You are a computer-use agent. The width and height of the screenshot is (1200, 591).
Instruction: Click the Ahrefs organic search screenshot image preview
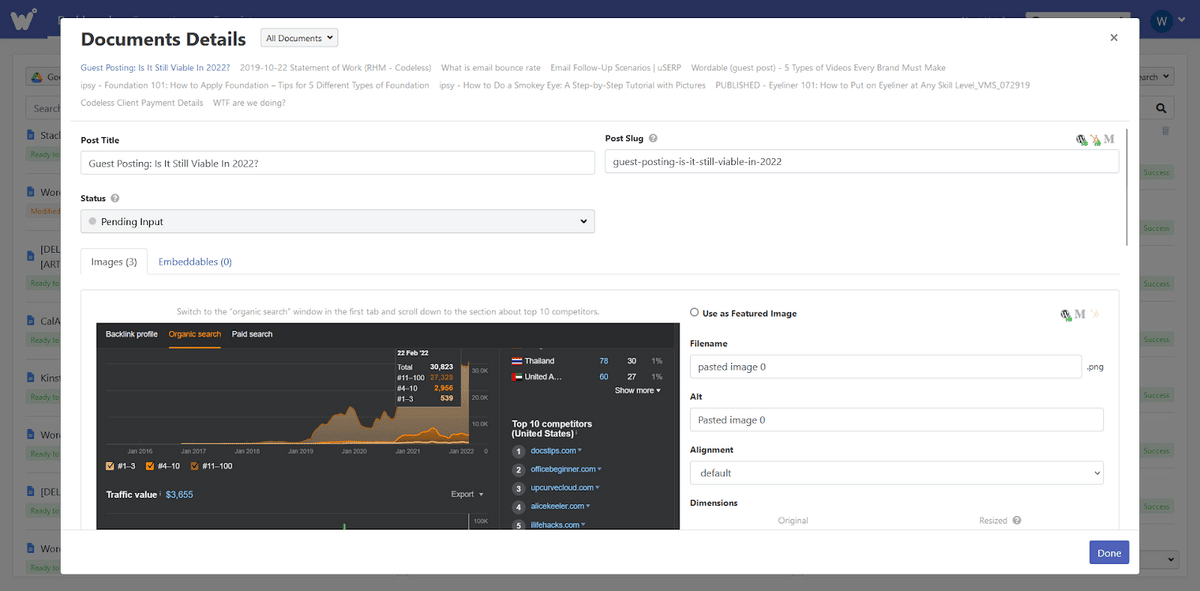coord(388,427)
